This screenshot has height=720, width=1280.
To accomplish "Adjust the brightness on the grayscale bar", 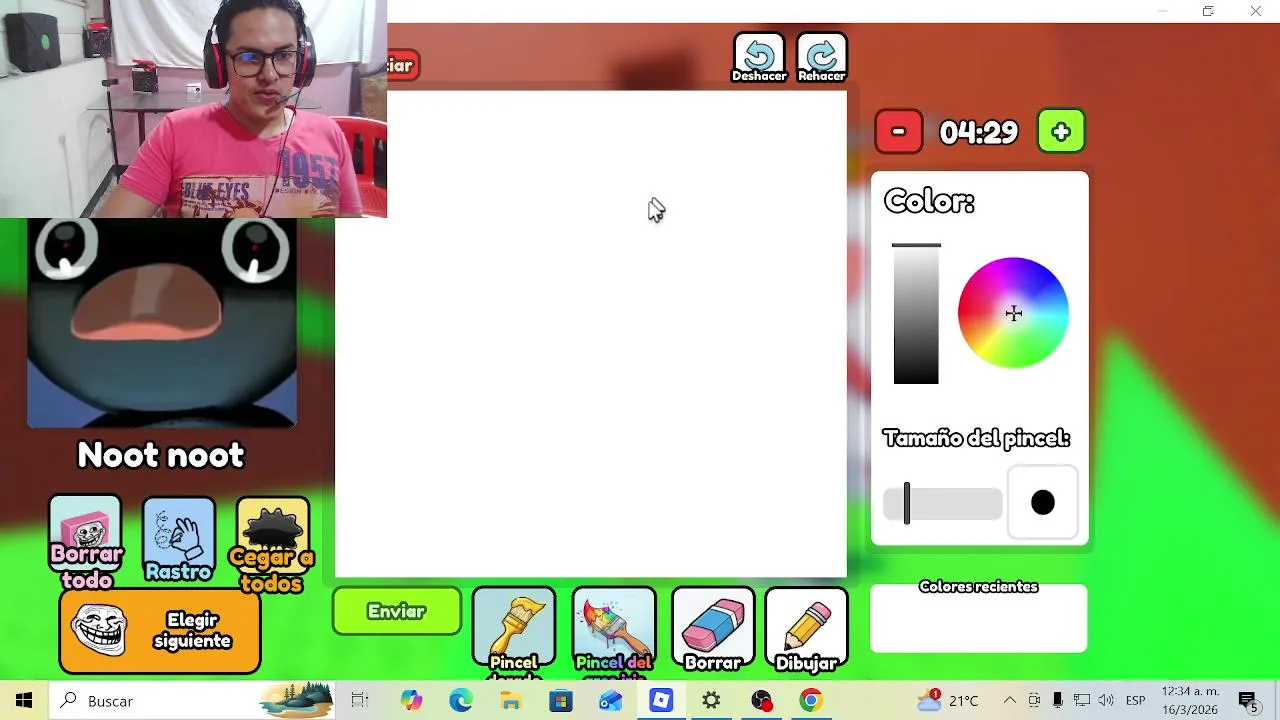I will click(916, 314).
